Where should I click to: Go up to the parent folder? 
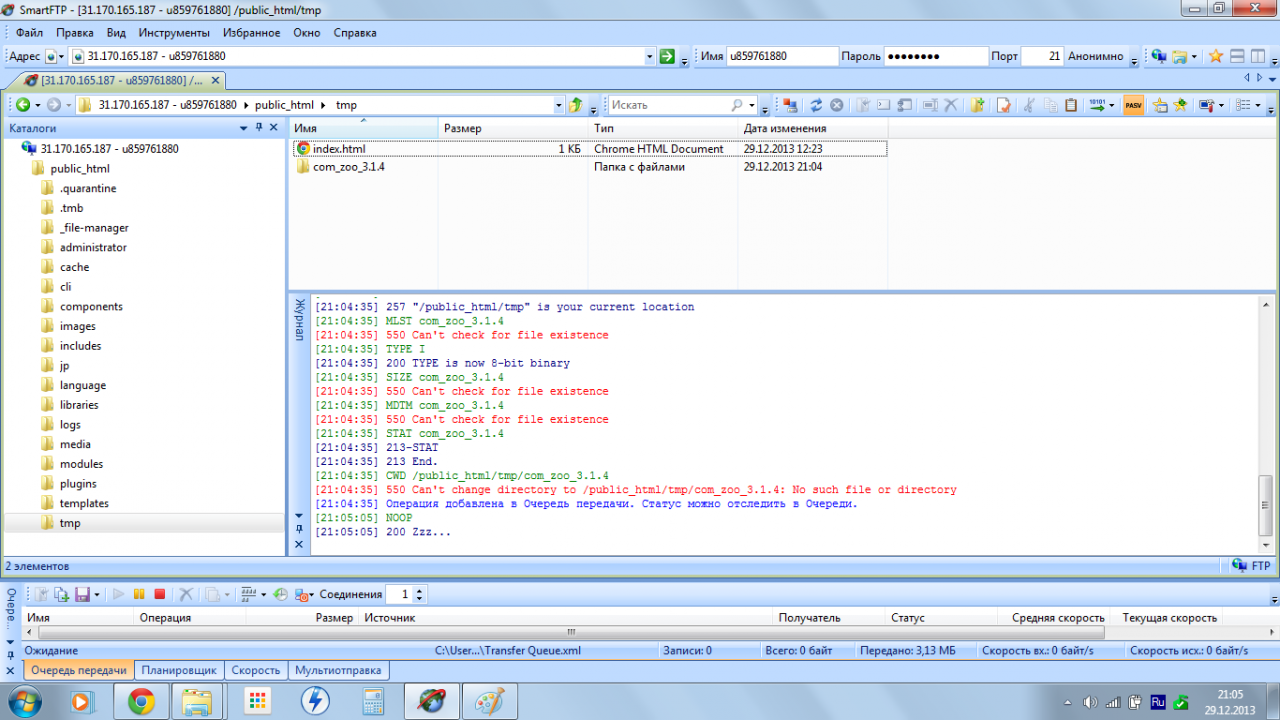point(576,105)
